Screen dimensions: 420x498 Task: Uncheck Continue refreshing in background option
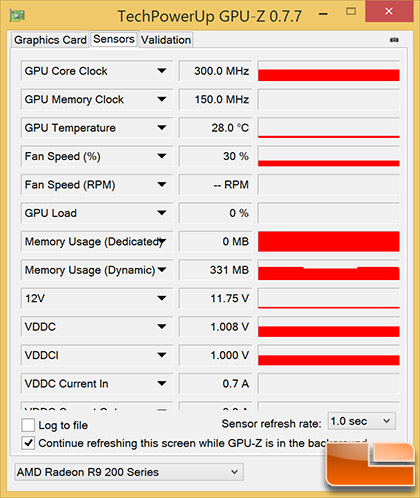click(x=28, y=443)
